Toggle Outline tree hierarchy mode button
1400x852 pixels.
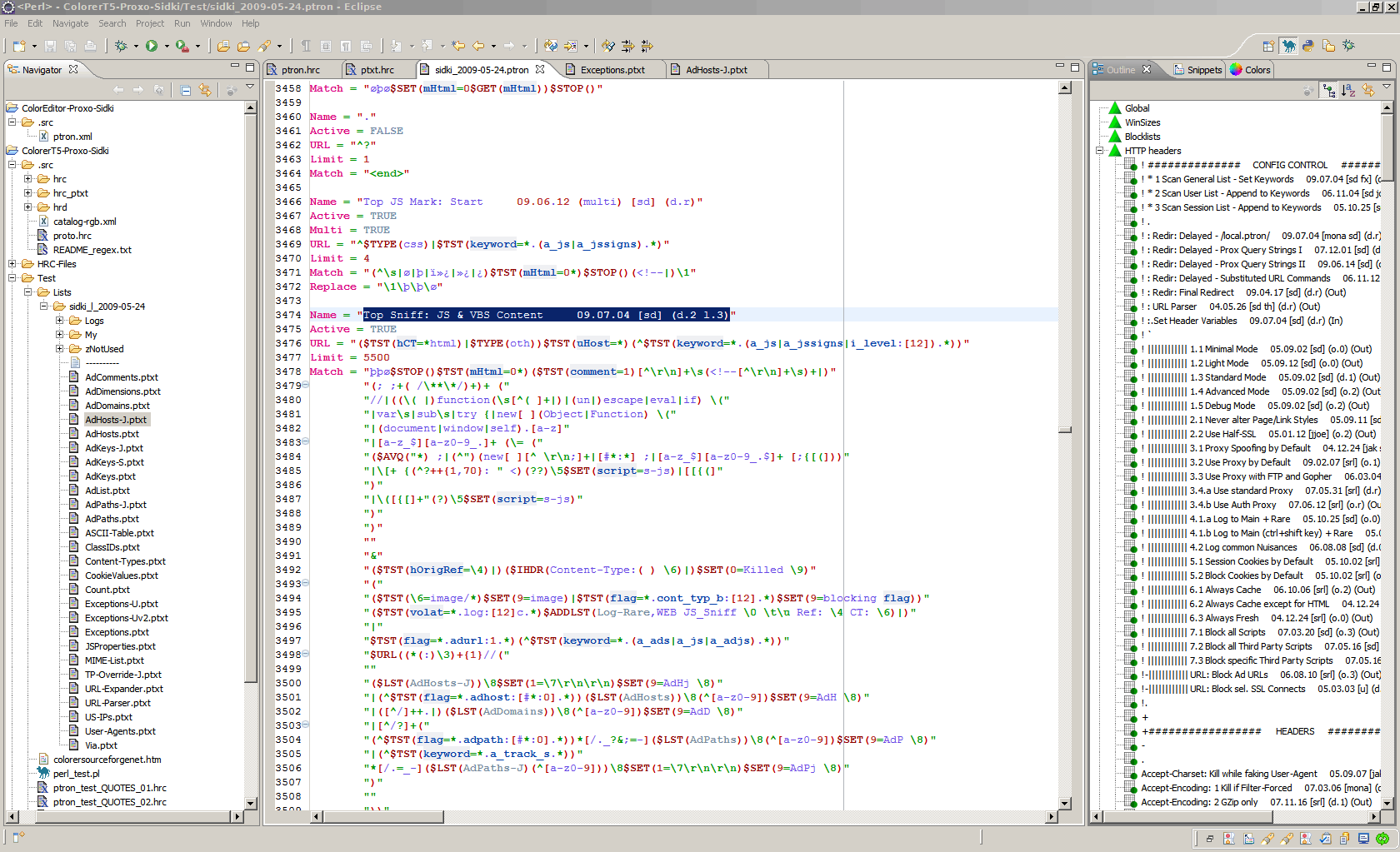[x=1329, y=90]
